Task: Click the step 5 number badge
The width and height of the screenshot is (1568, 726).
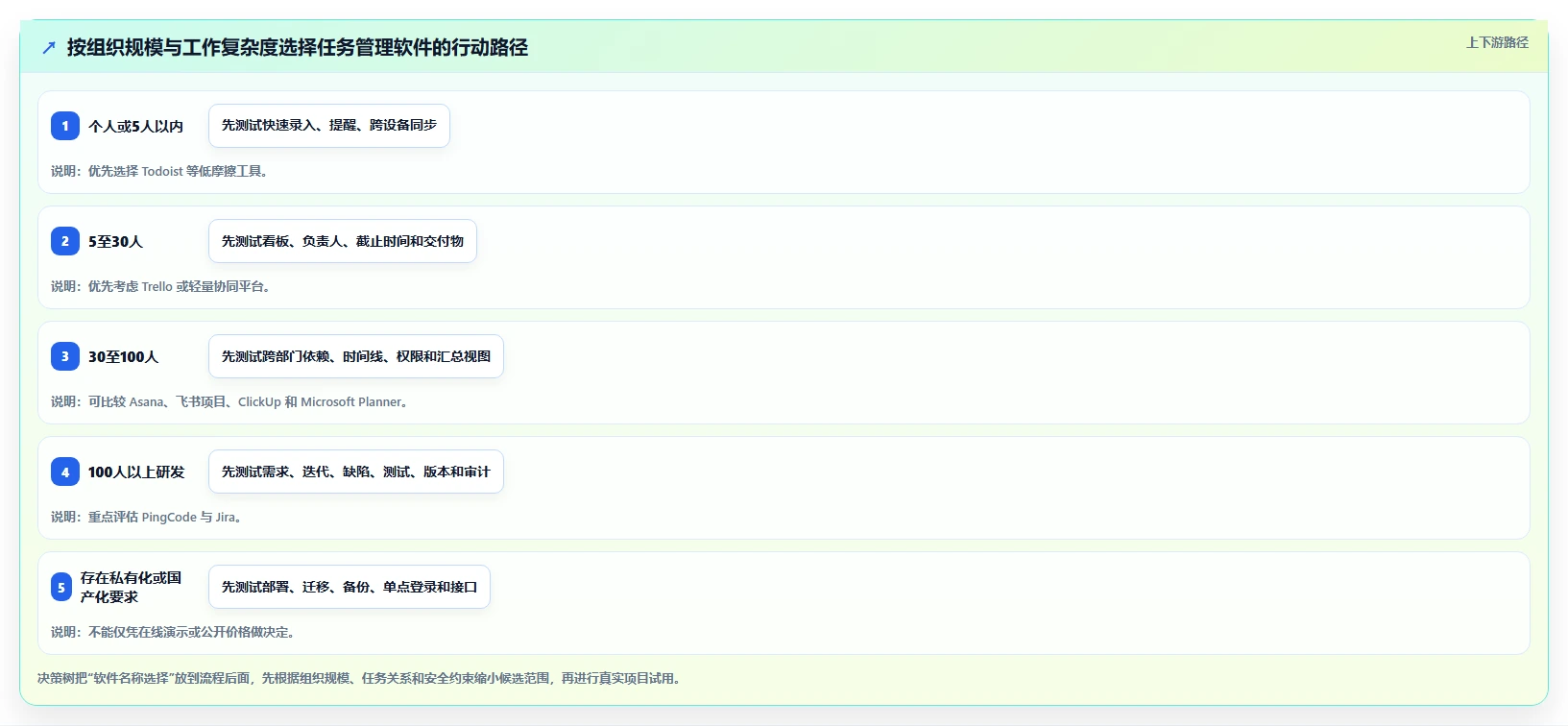Action: 61,587
